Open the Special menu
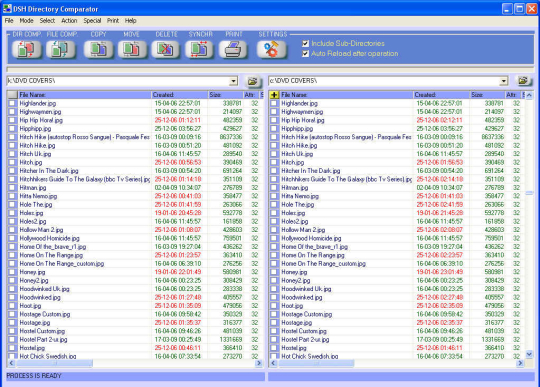The height and width of the screenshot is (387, 540). 92,21
